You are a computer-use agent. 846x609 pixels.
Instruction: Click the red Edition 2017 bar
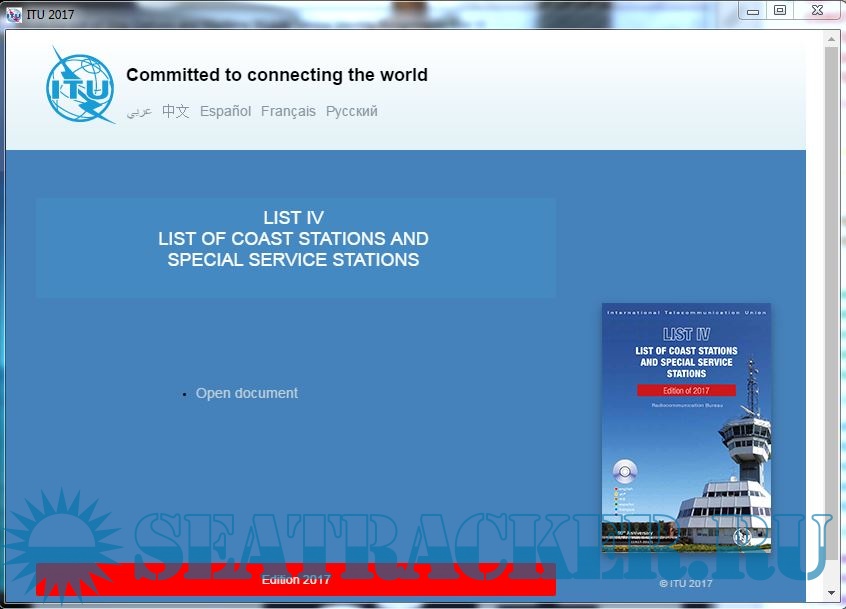296,580
